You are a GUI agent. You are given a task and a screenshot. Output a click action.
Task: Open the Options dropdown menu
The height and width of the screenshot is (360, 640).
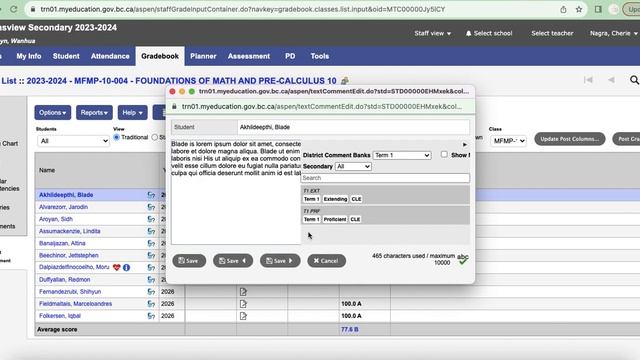(53, 113)
